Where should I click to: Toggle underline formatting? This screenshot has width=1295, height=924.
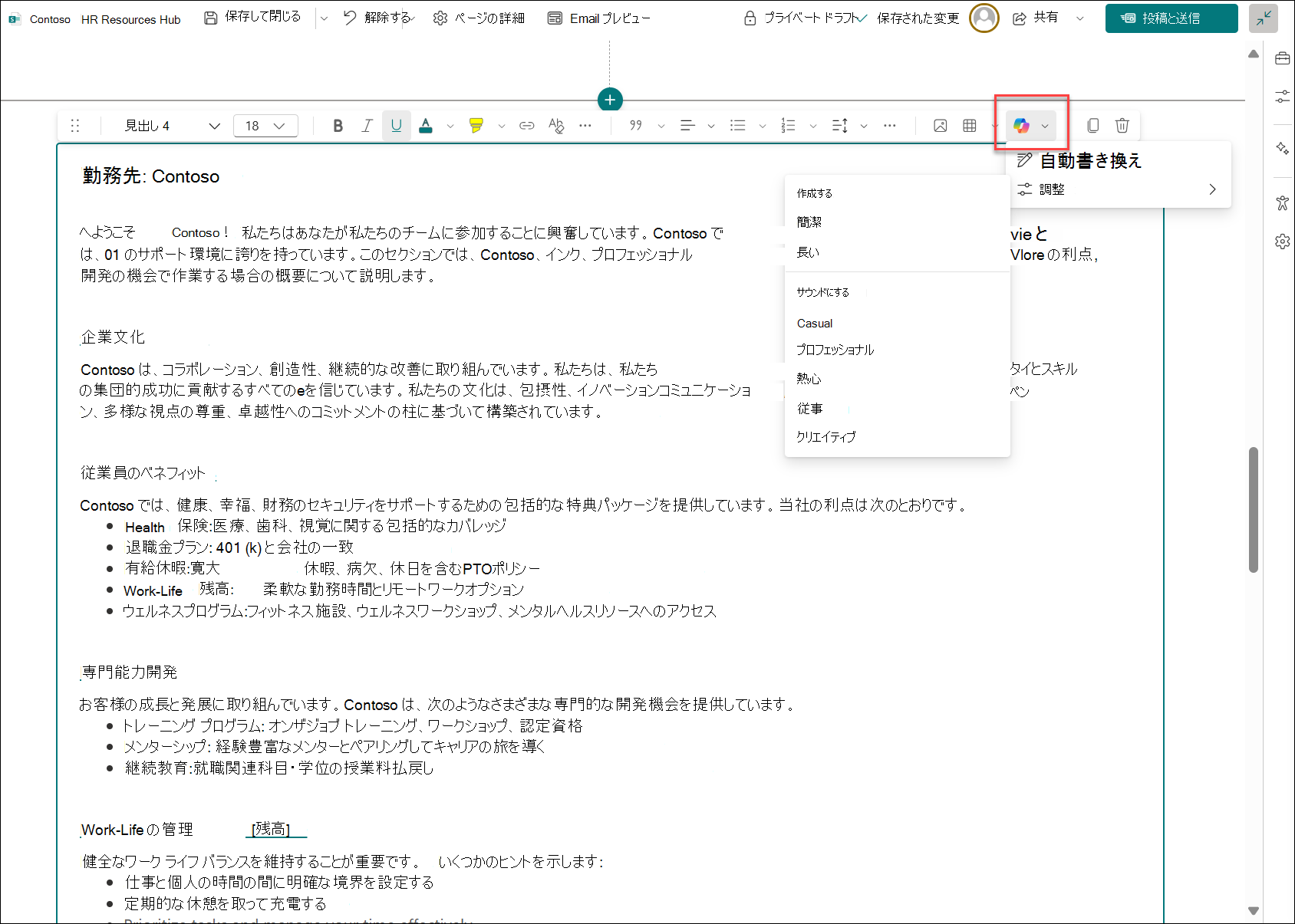click(396, 126)
